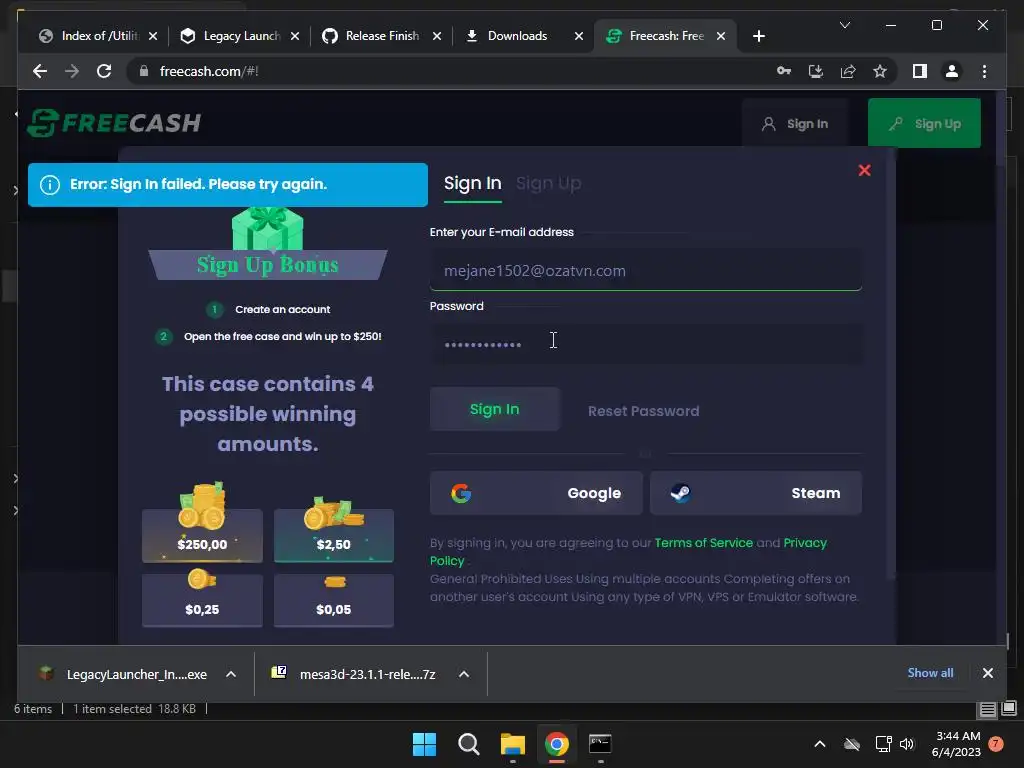Screen dimensions: 1024x768
Task: Go forward using the forward arrow
Action: pyautogui.click(x=72, y=71)
